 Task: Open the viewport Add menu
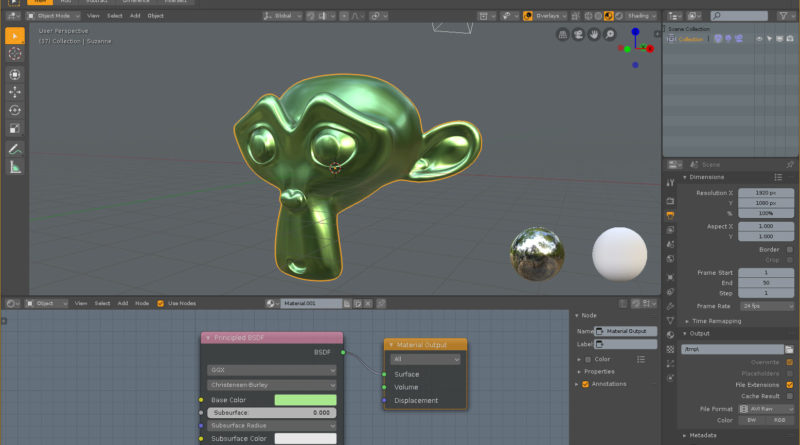(135, 16)
